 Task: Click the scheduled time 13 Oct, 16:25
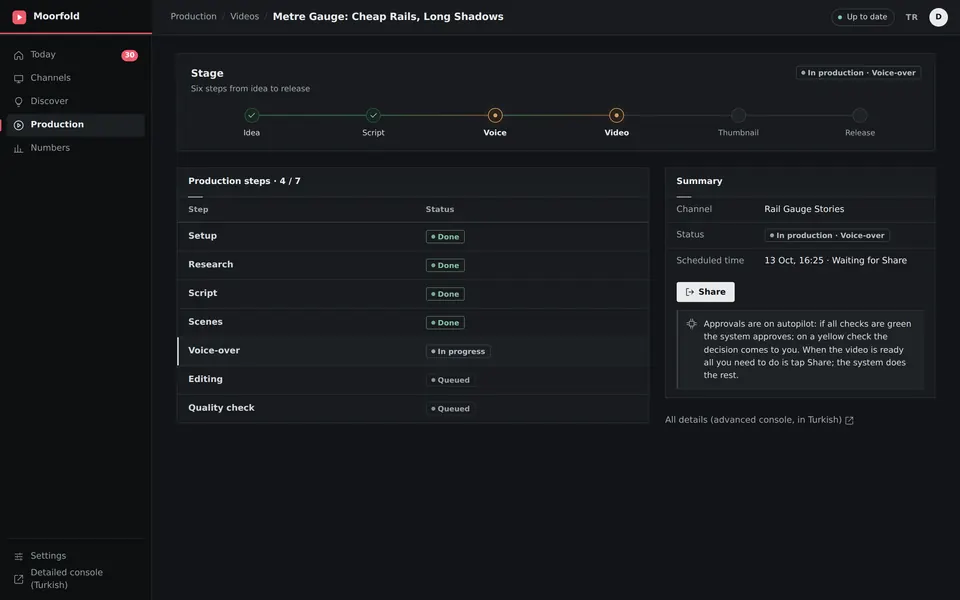(793, 260)
